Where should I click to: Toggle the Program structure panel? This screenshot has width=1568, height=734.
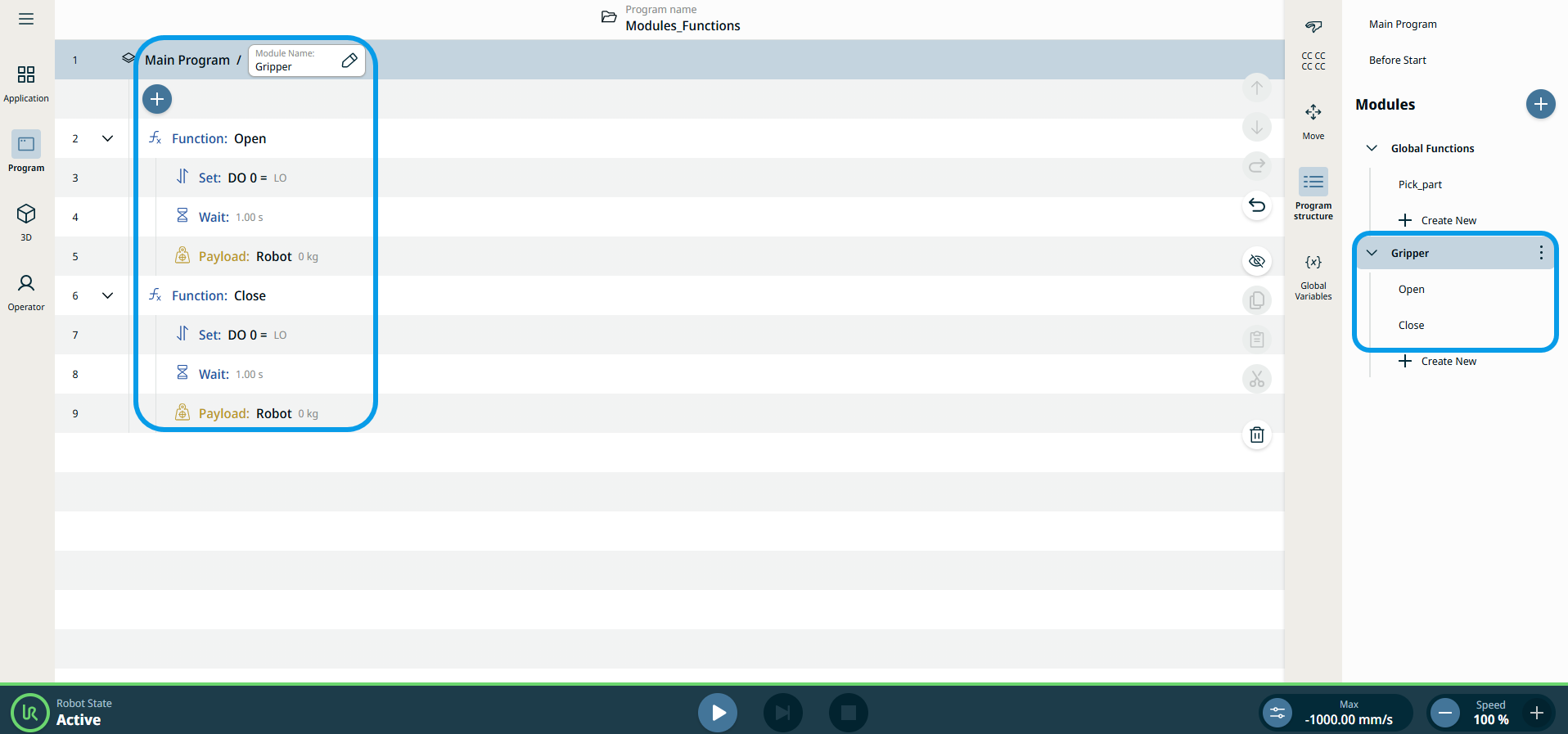[x=1313, y=192]
